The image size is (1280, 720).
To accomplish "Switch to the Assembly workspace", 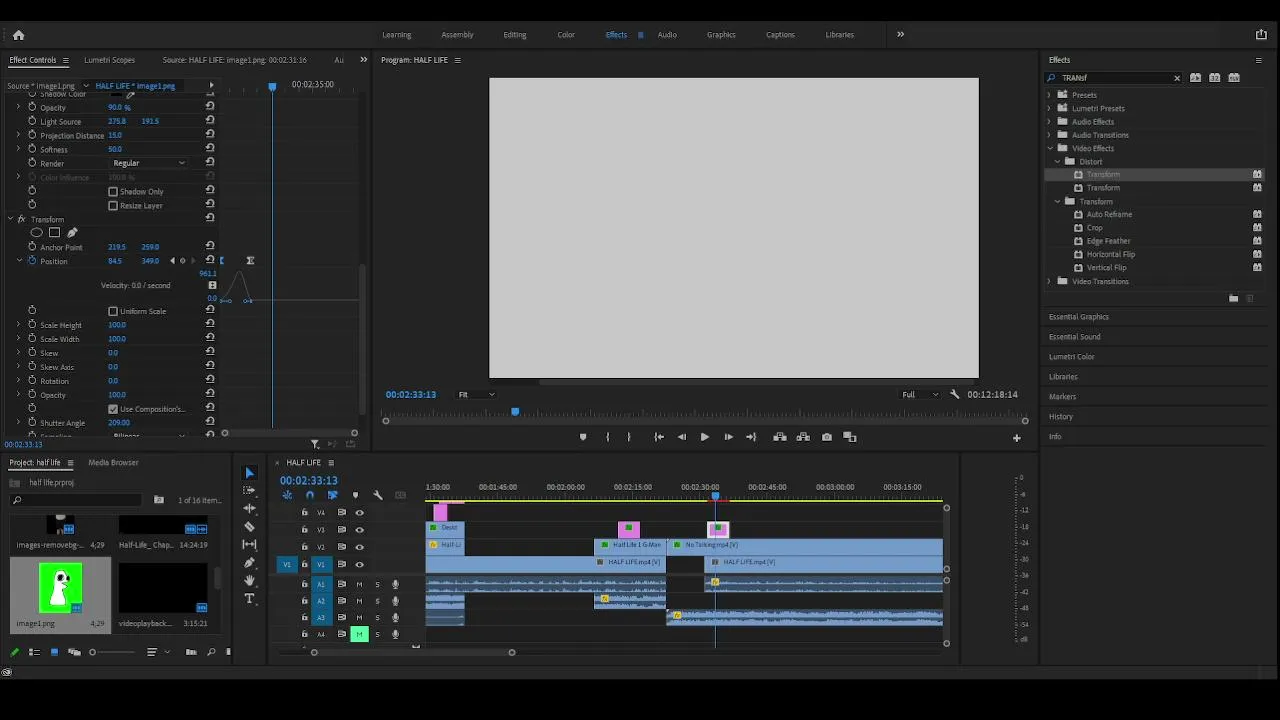I will [457, 35].
